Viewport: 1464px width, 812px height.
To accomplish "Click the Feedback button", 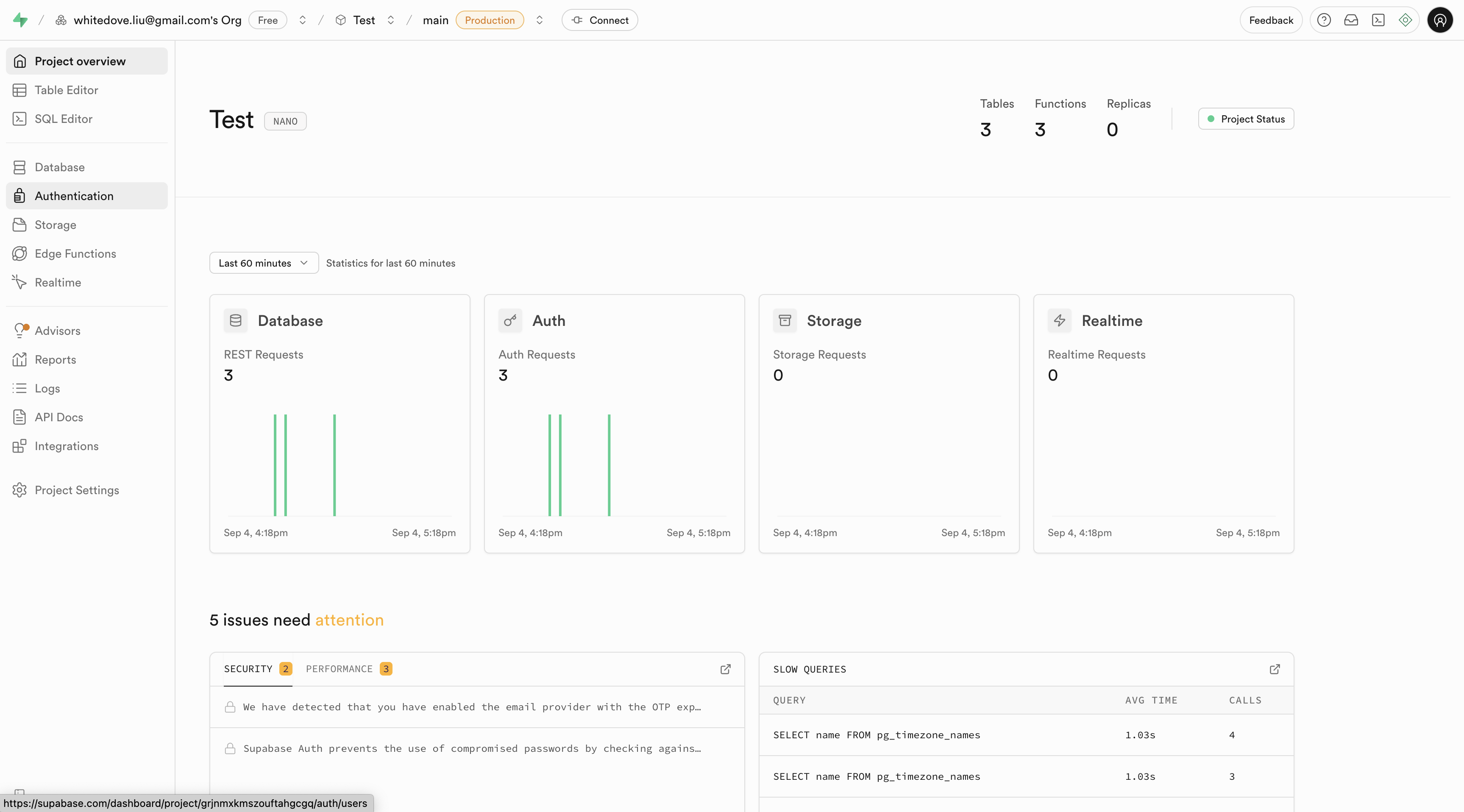I will pyautogui.click(x=1270, y=20).
